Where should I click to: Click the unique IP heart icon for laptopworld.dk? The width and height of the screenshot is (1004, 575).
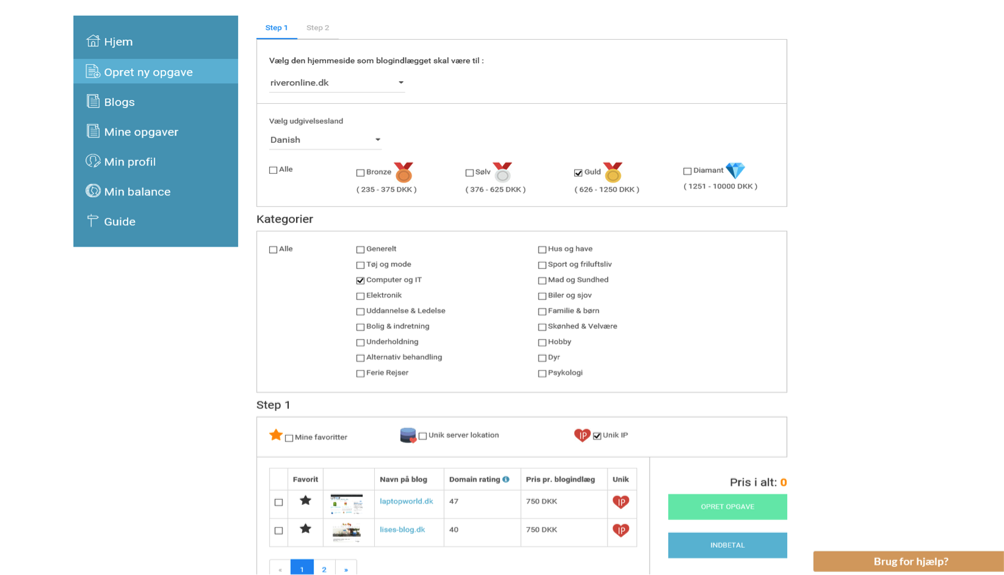pos(620,502)
